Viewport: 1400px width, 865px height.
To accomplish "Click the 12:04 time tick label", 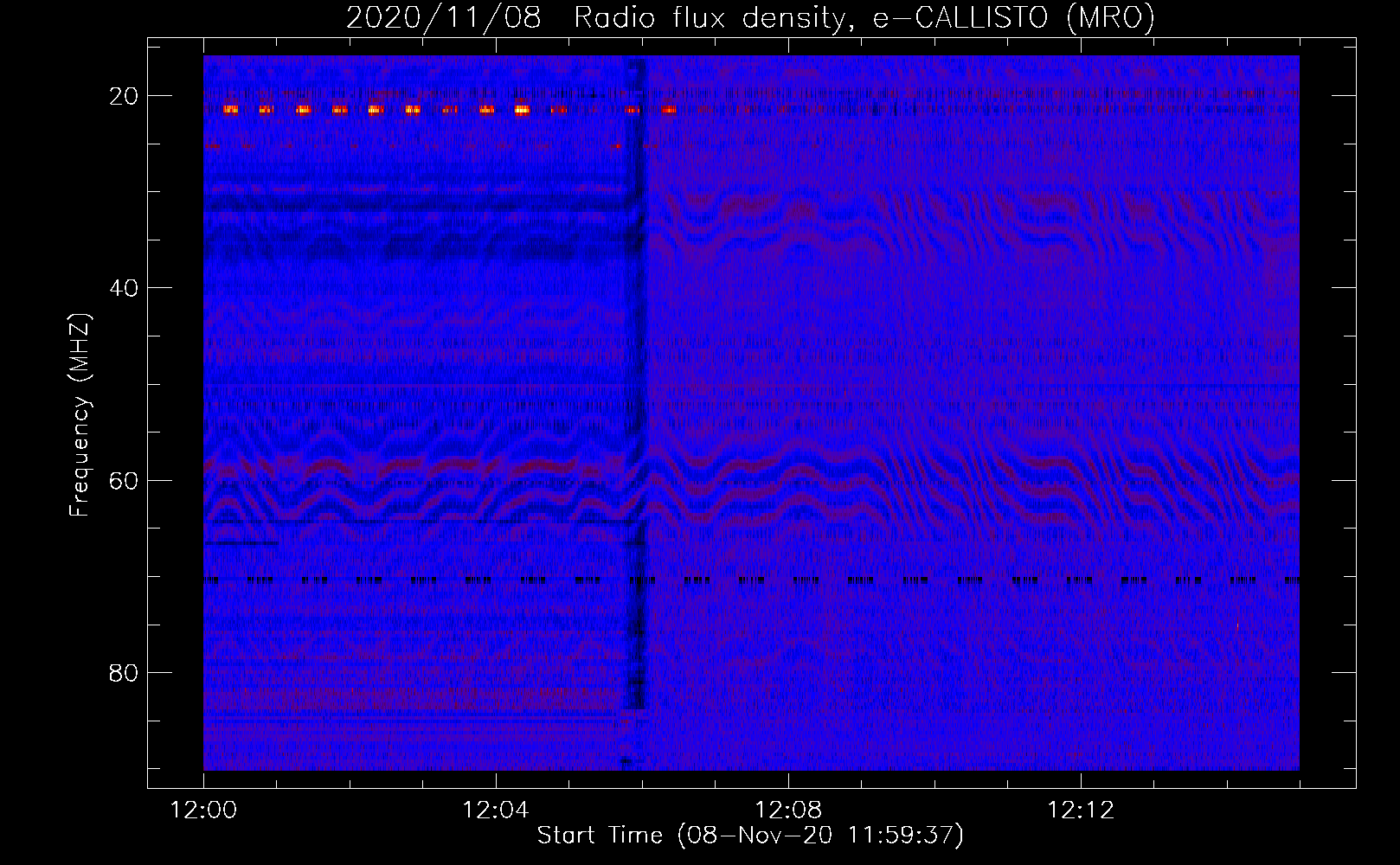I will [496, 811].
